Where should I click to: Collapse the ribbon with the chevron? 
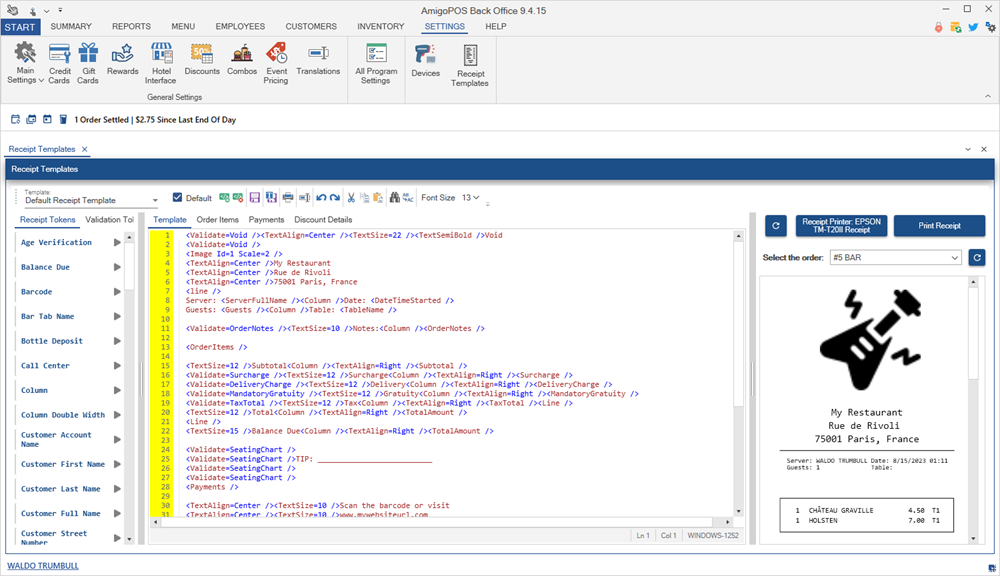[988, 96]
